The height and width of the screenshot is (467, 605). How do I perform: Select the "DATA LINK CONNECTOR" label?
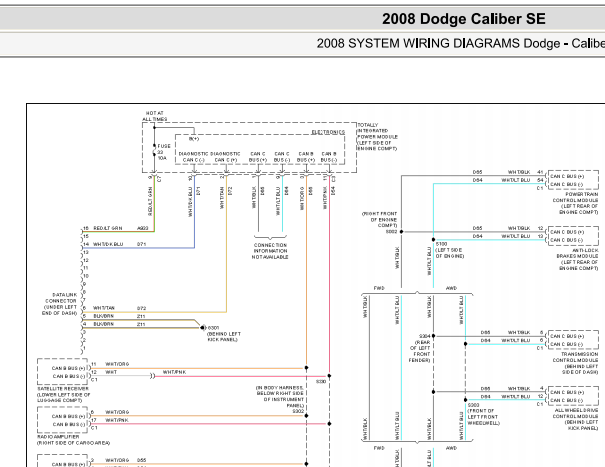(x=60, y=304)
